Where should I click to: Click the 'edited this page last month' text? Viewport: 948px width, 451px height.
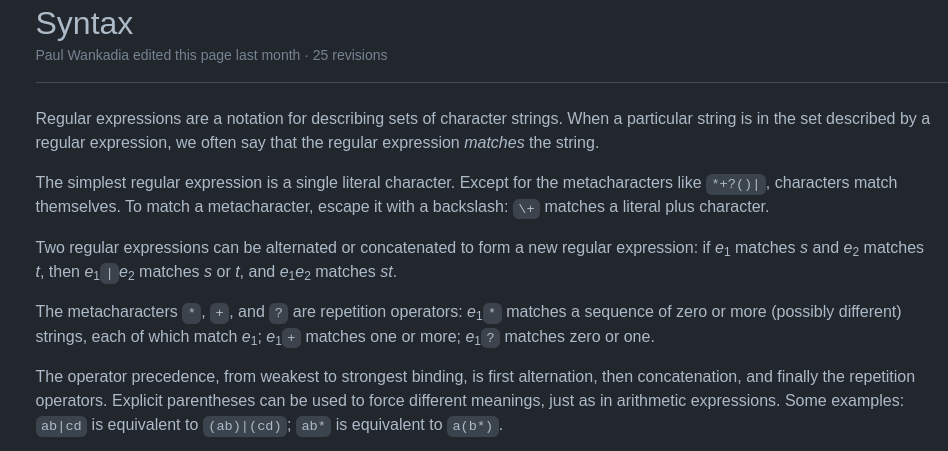tap(216, 55)
